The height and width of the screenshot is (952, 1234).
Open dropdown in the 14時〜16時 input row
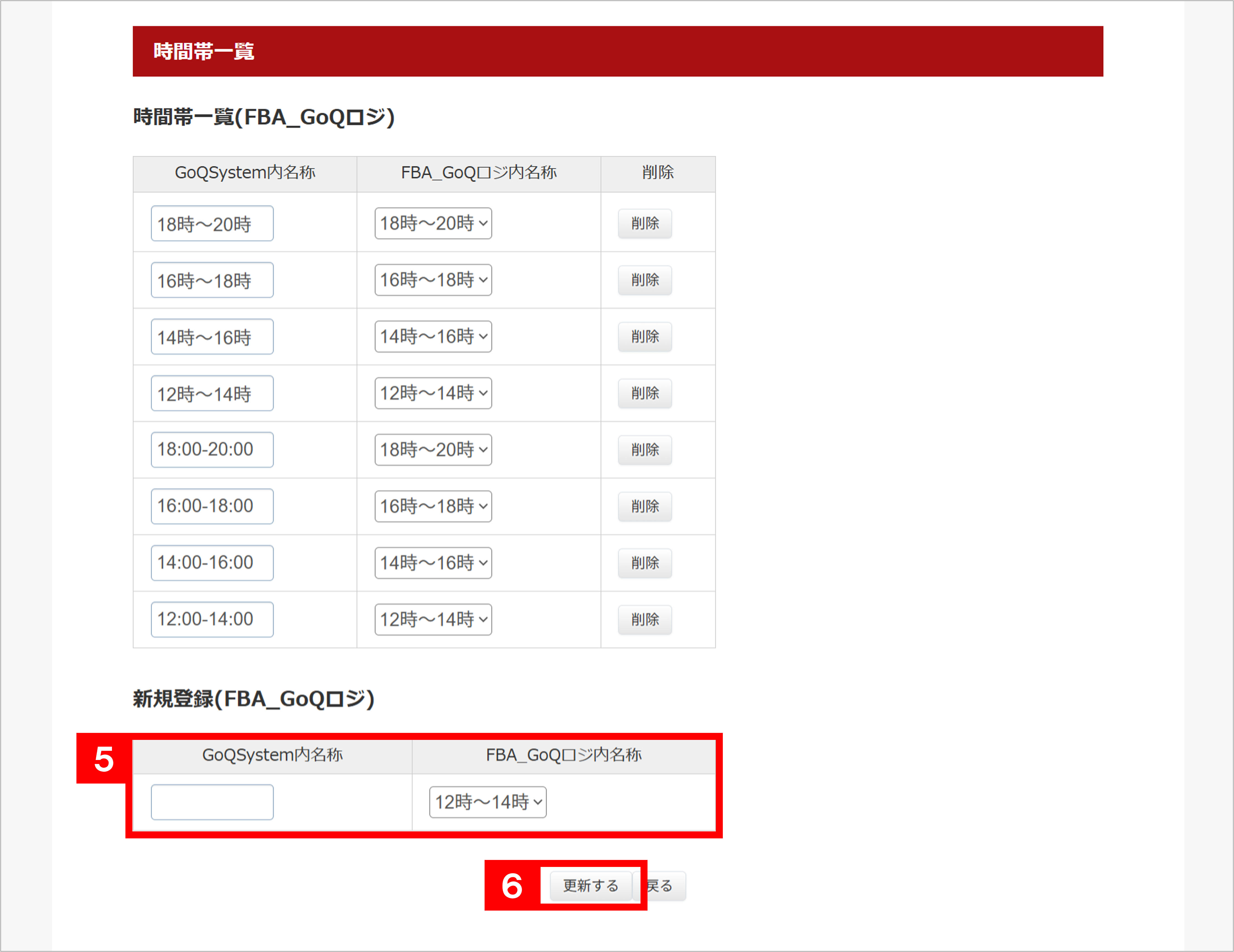click(x=433, y=337)
